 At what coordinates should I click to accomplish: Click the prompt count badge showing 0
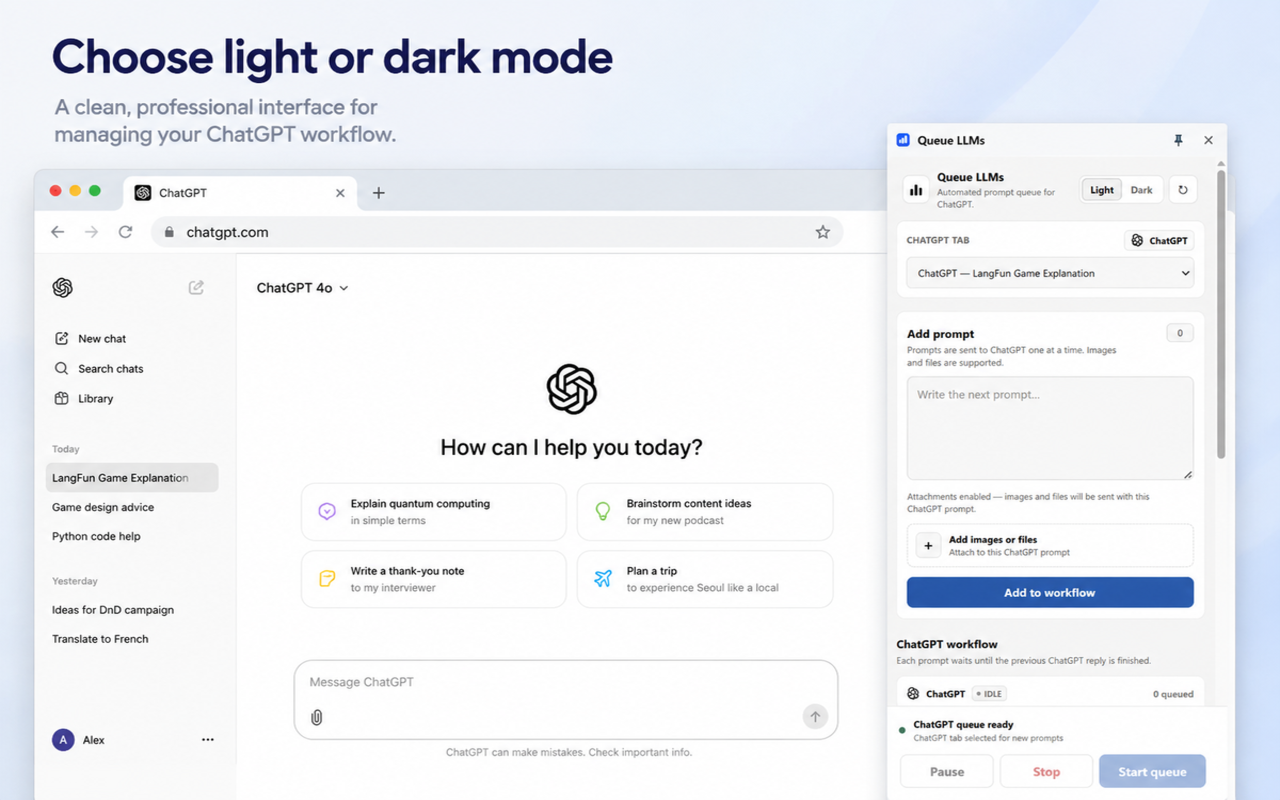[x=1180, y=333]
